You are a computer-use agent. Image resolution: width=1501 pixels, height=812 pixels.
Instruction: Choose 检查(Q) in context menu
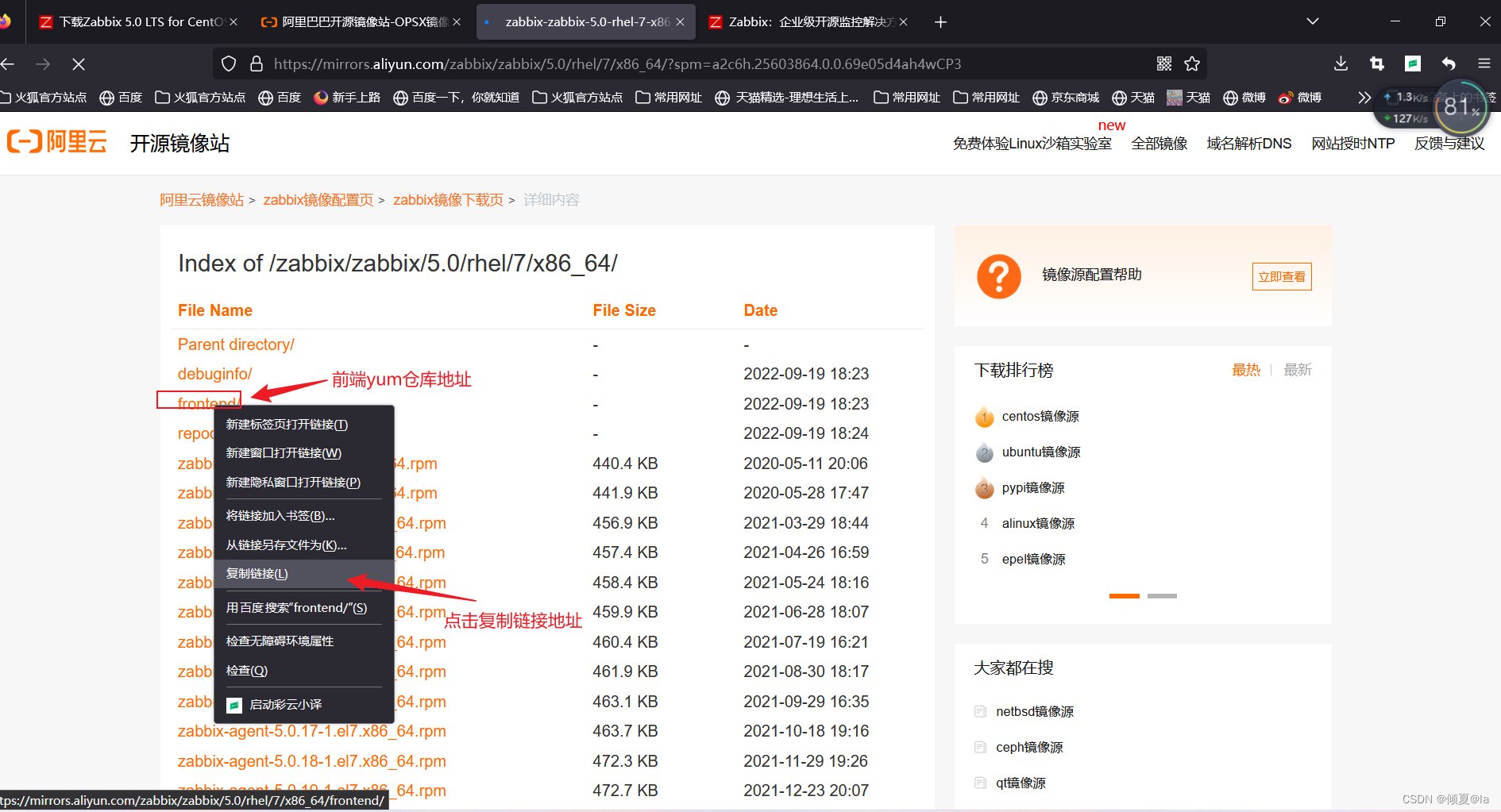click(304, 671)
